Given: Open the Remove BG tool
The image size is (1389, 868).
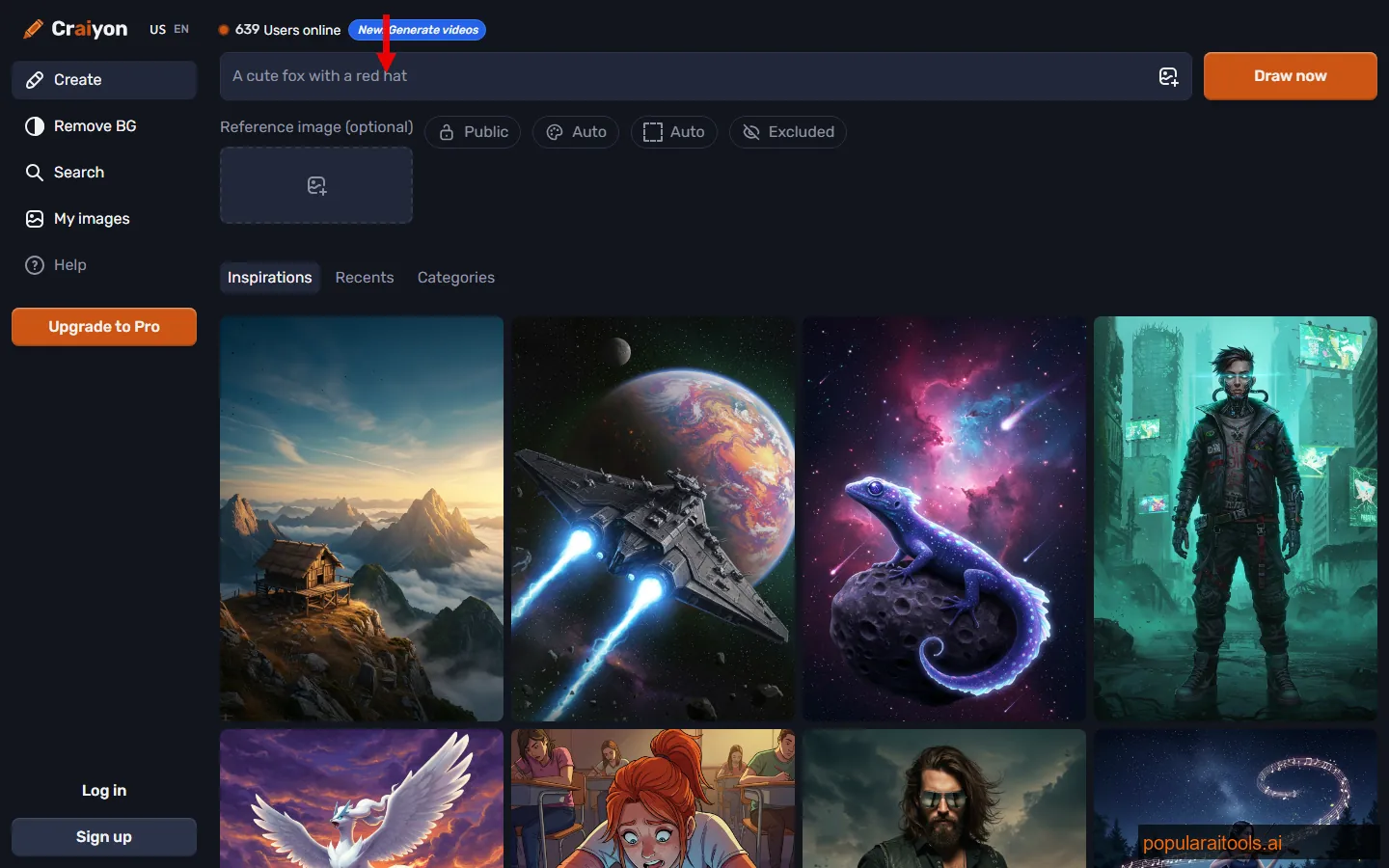Looking at the screenshot, I should point(93,125).
